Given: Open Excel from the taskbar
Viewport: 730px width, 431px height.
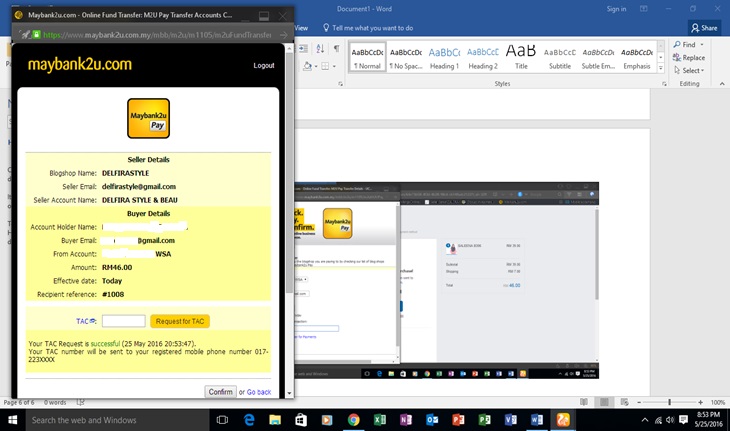Looking at the screenshot, I should click(x=379, y=420).
